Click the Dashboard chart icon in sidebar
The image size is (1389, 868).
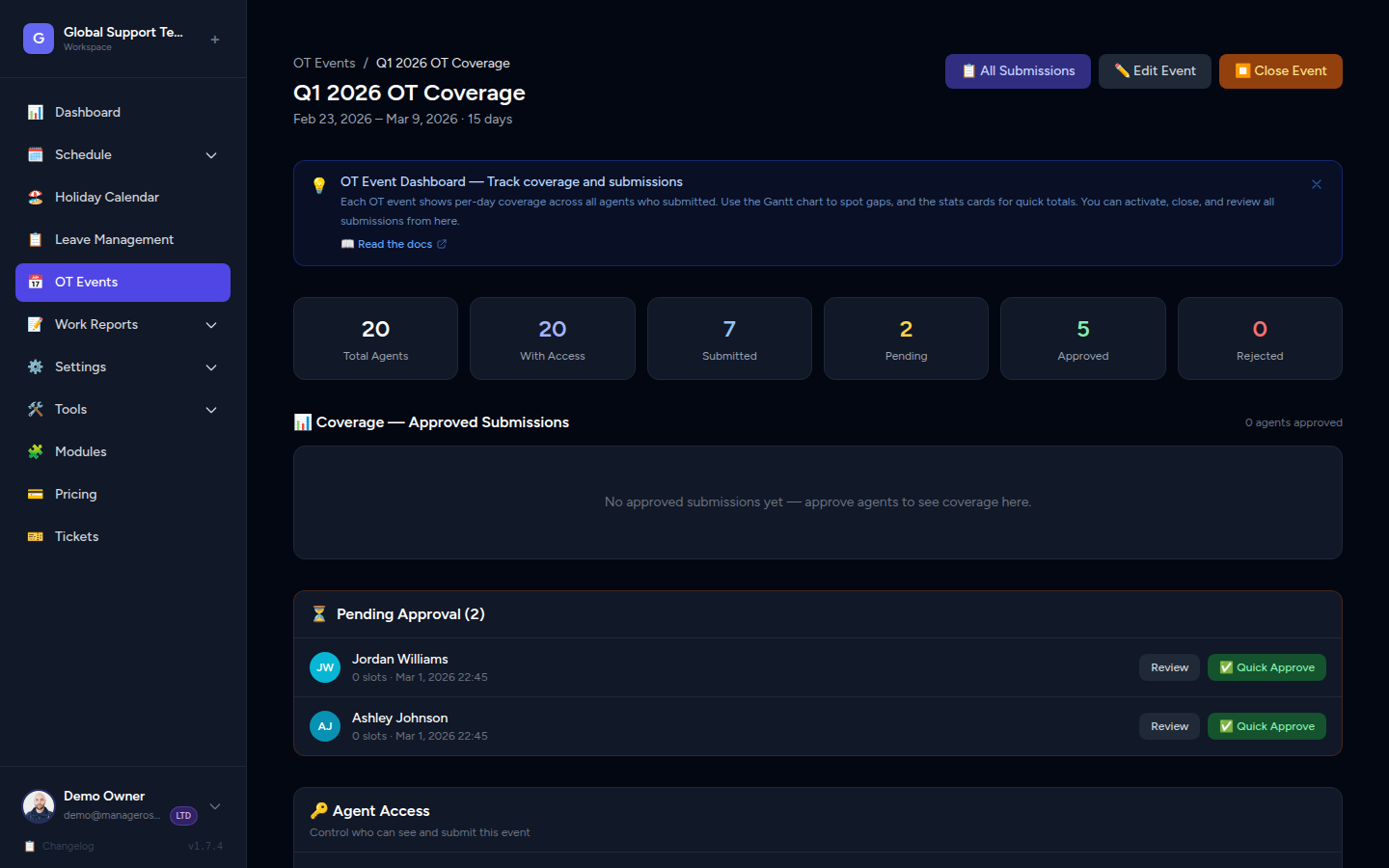click(36, 112)
